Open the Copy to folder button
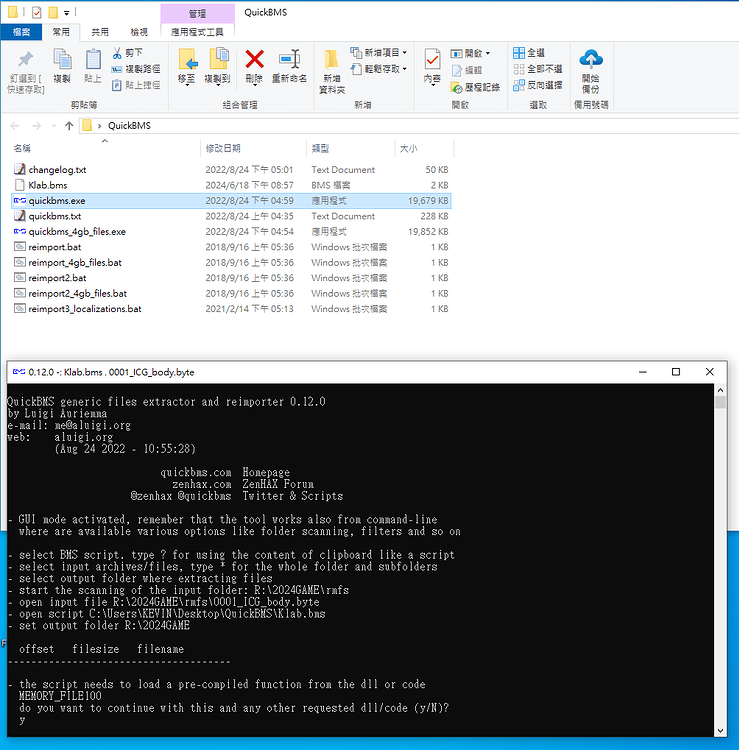Screen dimensions: 739x750 [218, 66]
